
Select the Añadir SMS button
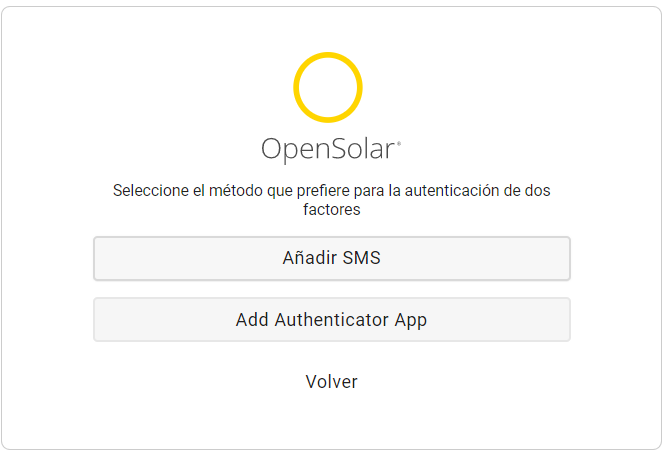pyautogui.click(x=332, y=258)
